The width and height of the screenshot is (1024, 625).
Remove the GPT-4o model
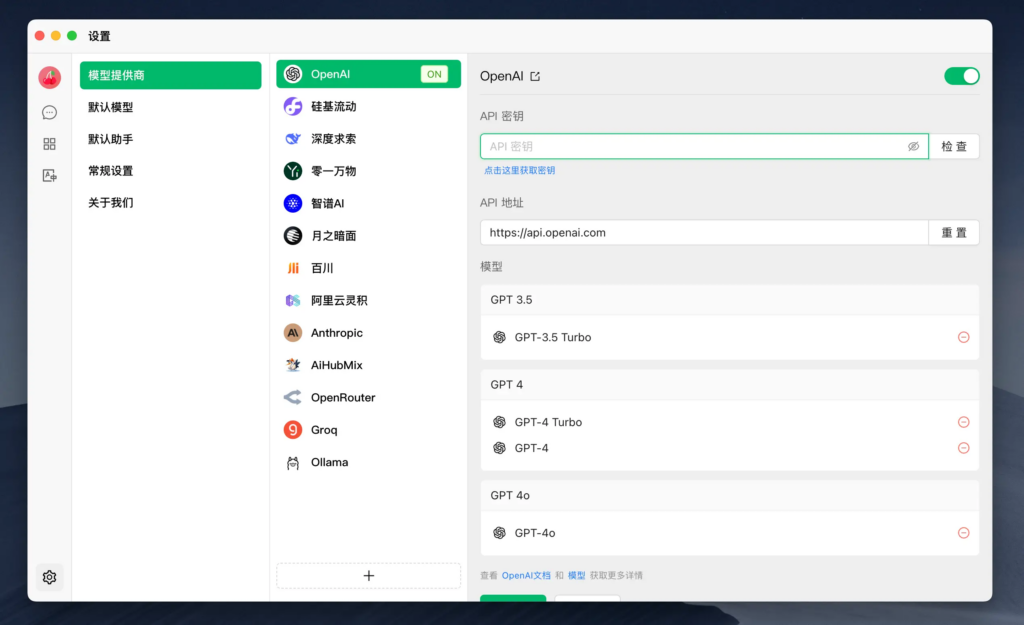coord(963,533)
